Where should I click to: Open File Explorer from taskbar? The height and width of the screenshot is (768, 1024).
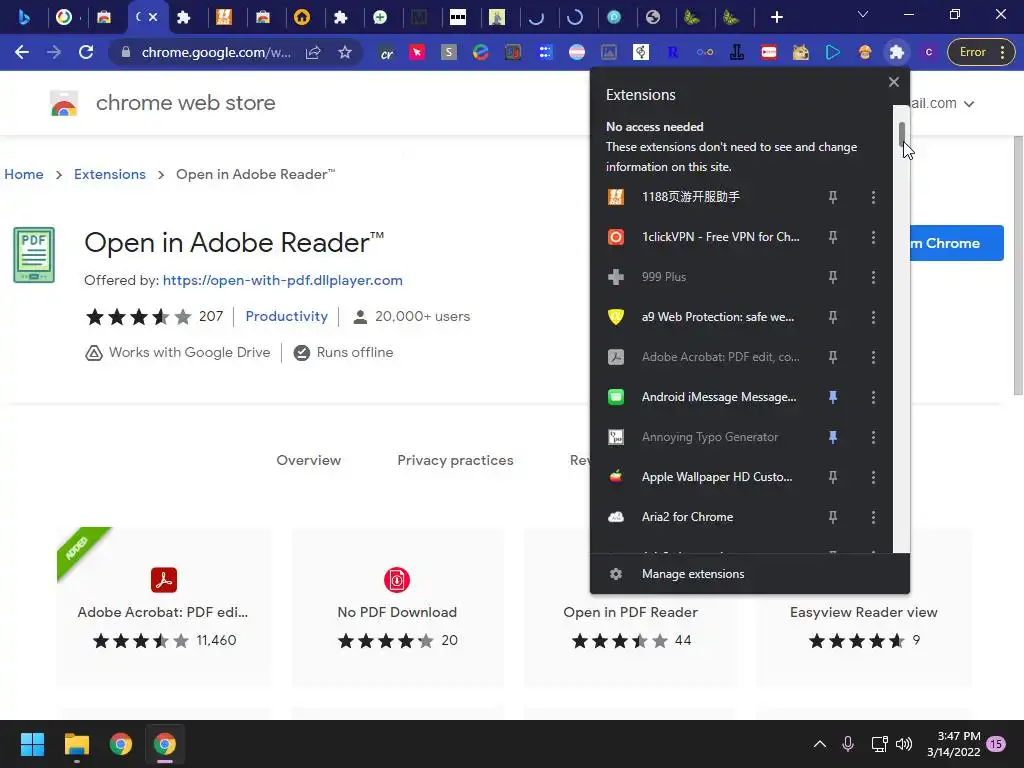76,744
